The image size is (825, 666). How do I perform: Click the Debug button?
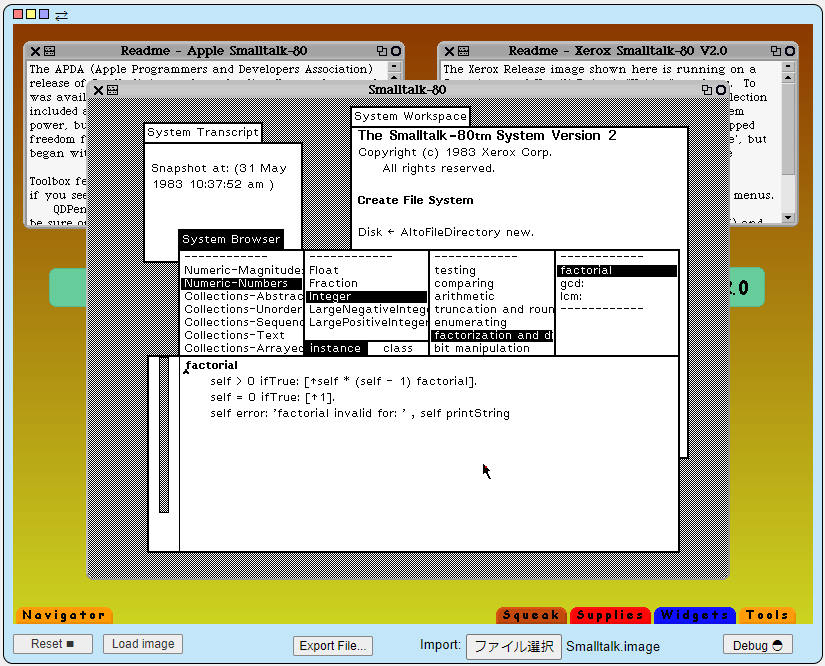point(758,645)
